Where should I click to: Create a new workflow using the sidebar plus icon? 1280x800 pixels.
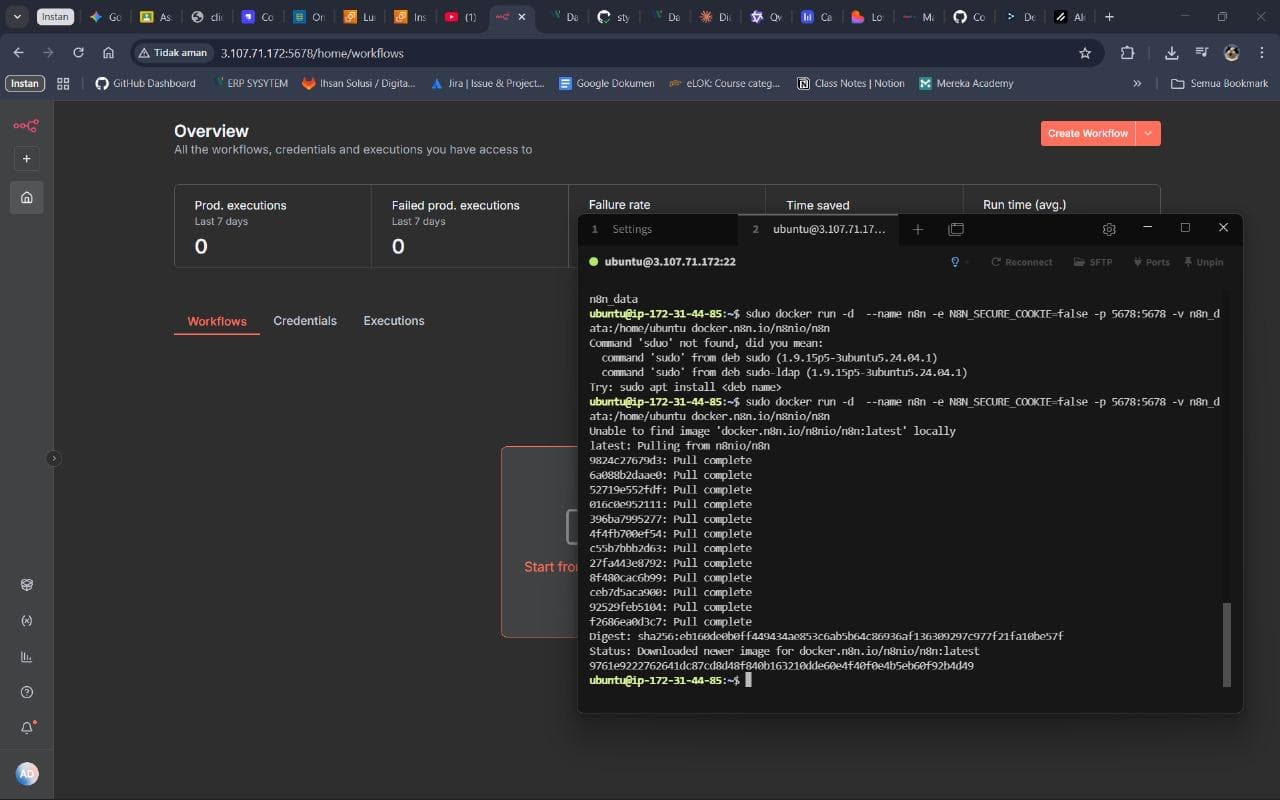click(26, 158)
